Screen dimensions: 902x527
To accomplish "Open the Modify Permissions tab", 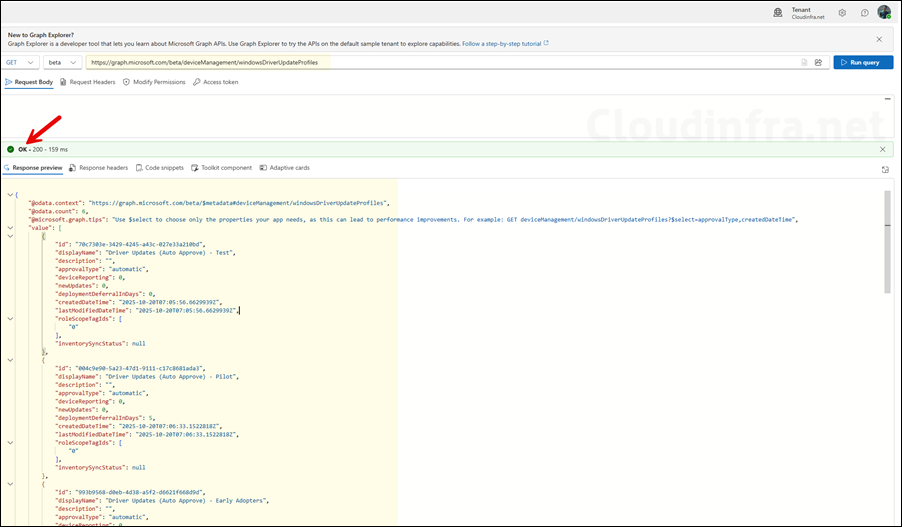I will tap(154, 82).
